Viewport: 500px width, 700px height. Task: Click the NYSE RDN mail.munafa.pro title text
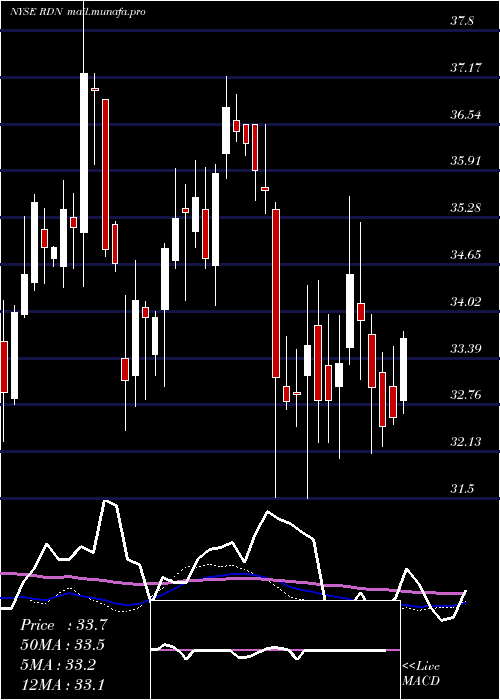(x=78, y=12)
